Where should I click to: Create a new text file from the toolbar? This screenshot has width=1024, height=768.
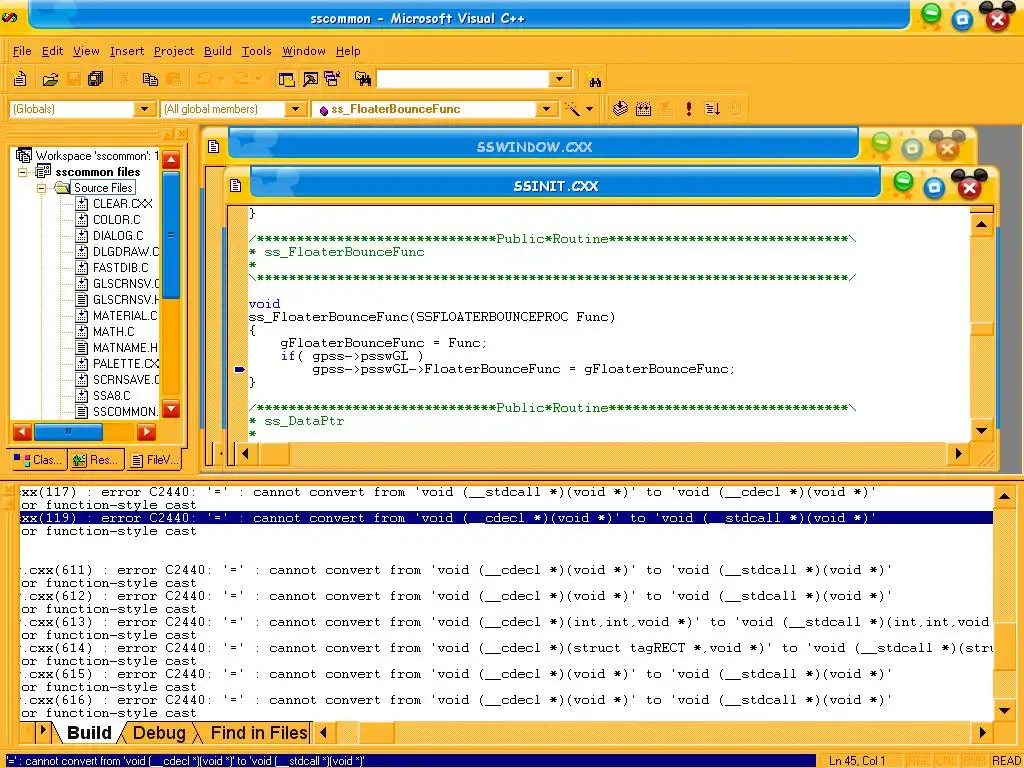[x=20, y=79]
